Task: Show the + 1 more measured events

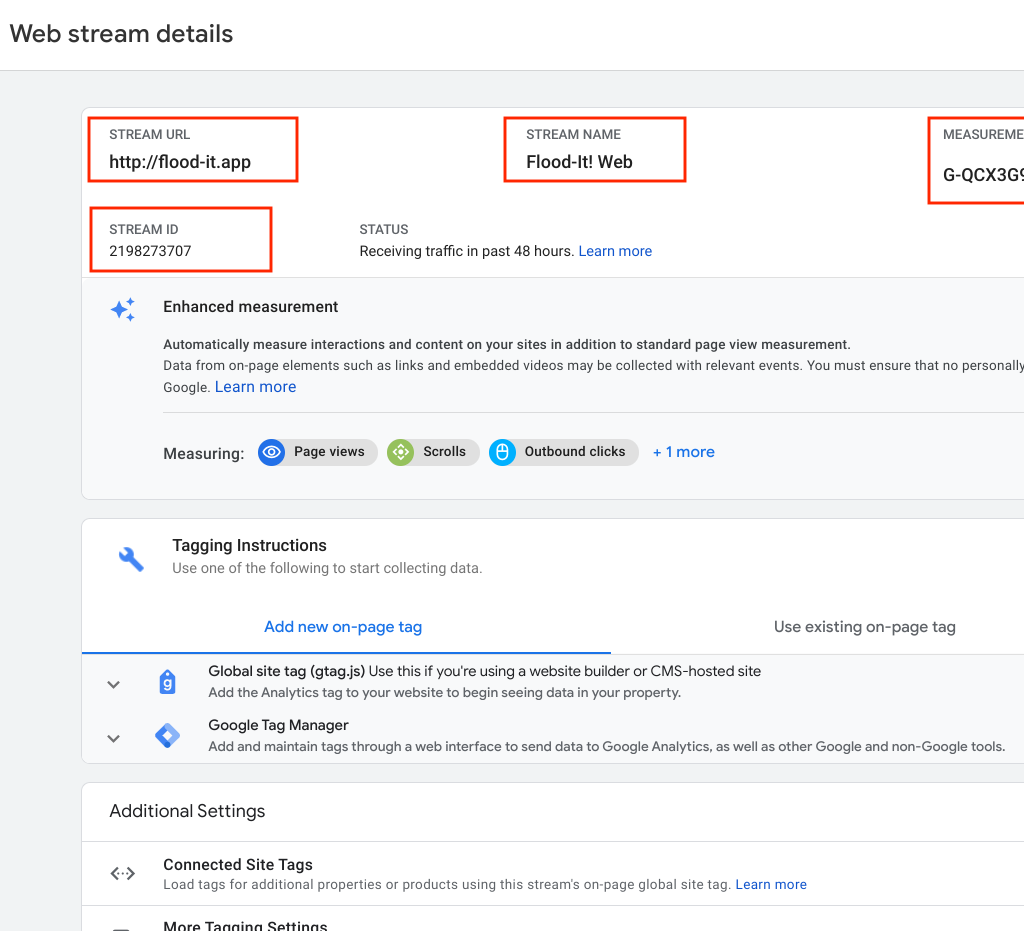Action: click(684, 452)
